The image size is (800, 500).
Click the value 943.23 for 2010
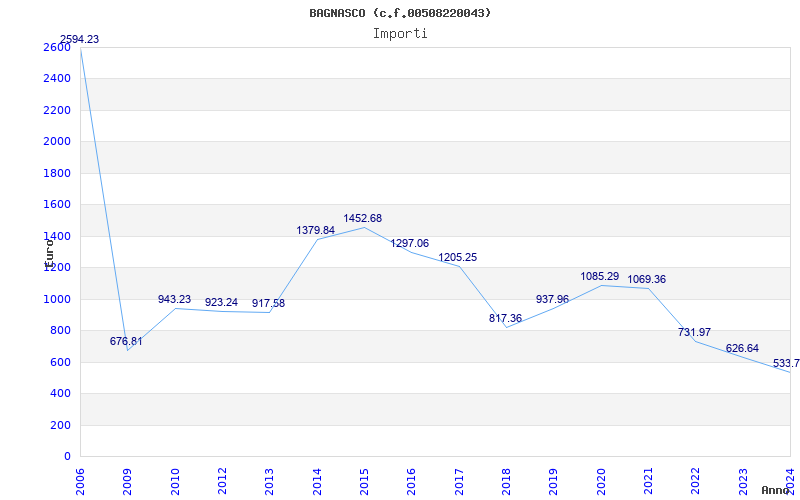point(174,299)
